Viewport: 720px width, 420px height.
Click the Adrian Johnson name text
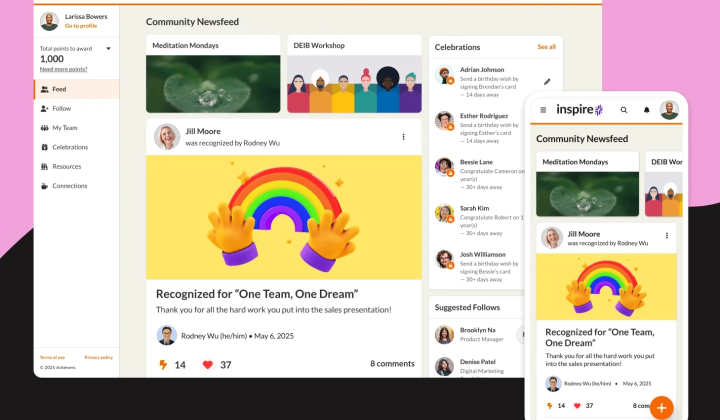[482, 70]
